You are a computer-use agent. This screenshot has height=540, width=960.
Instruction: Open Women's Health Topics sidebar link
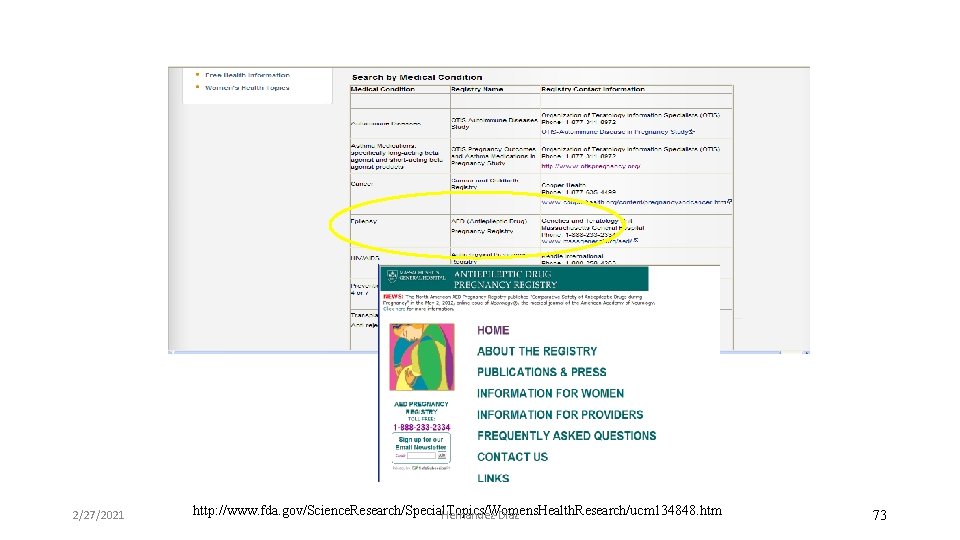247,88
